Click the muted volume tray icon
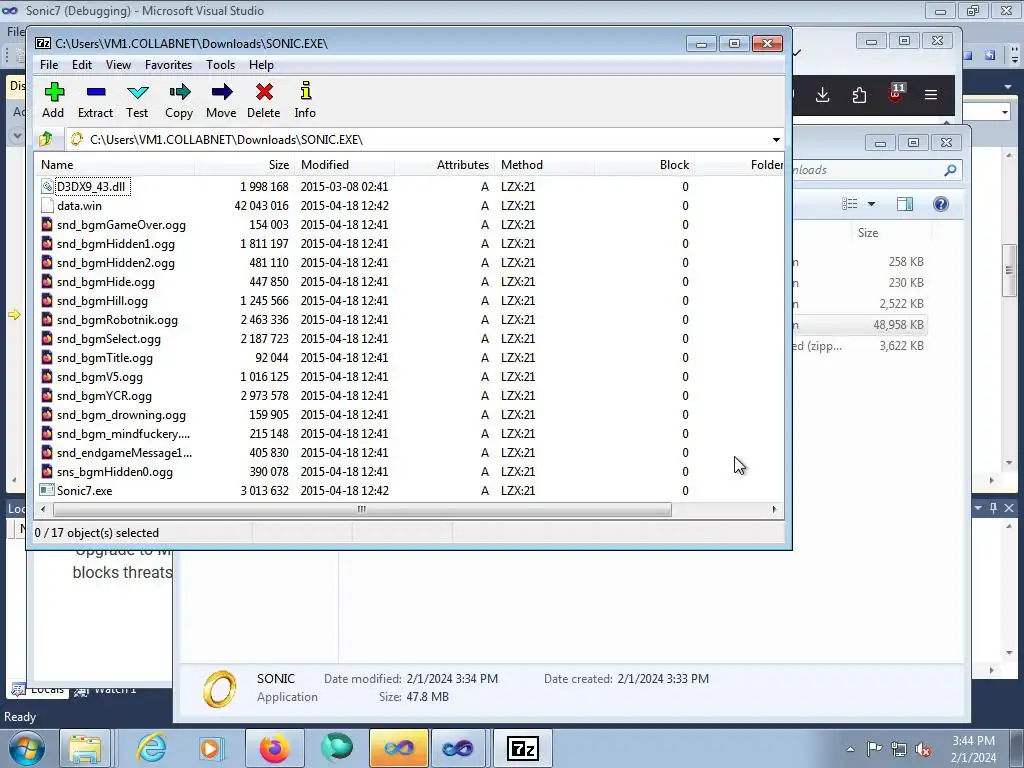 coord(923,749)
